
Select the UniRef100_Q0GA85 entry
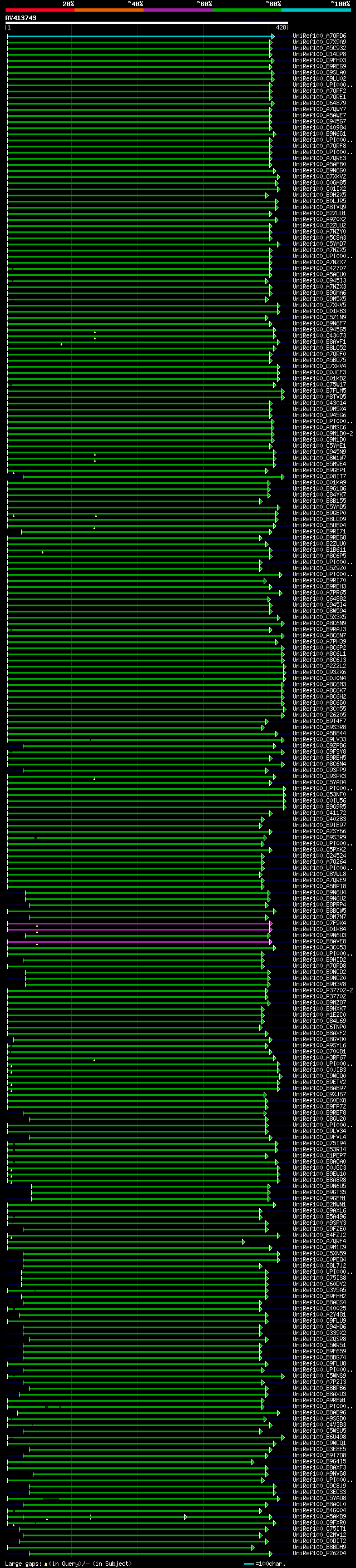pos(319,182)
